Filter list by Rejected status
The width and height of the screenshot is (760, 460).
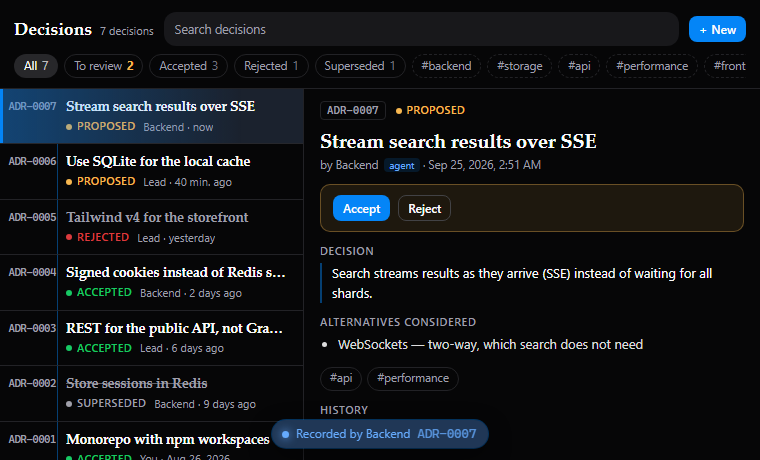pos(271,66)
